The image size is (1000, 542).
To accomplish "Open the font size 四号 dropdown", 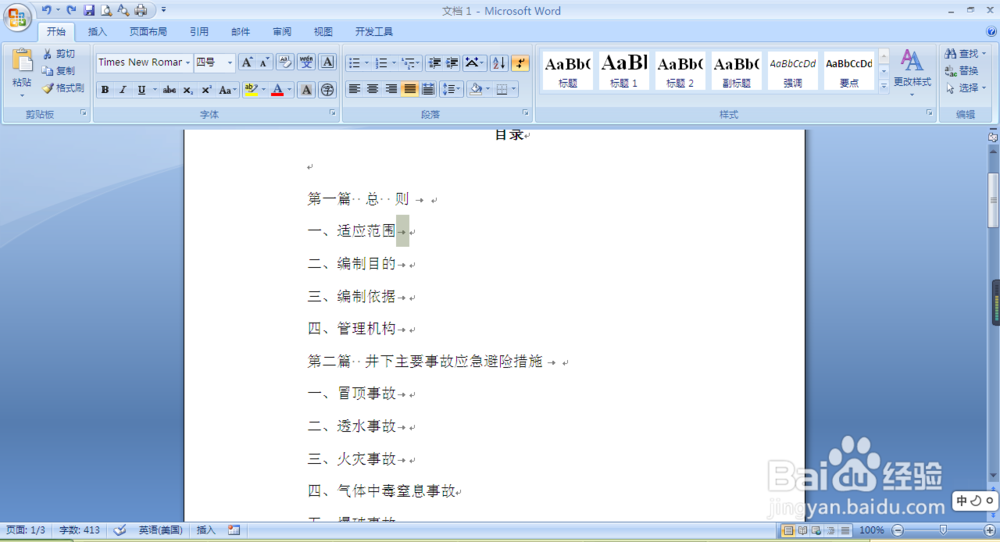I will (230, 62).
